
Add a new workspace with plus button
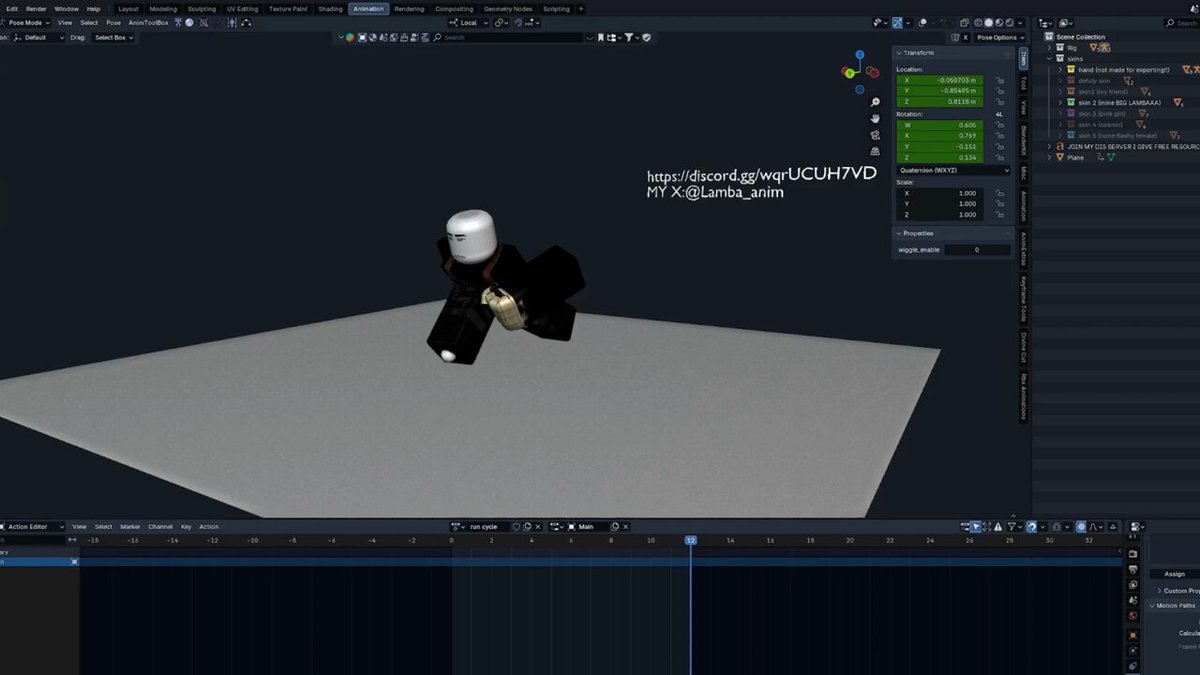click(581, 8)
